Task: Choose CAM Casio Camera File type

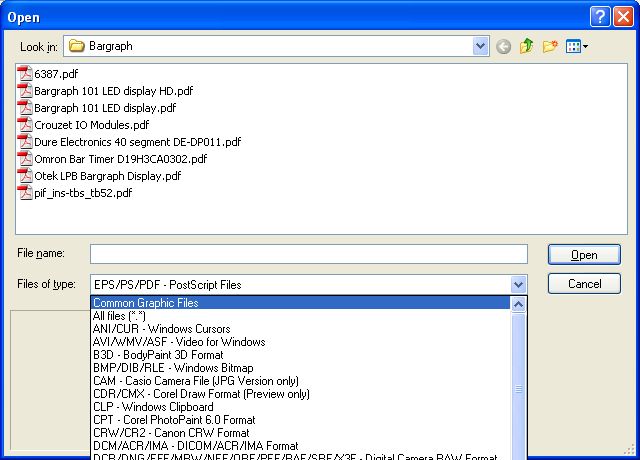Action: coord(301,381)
